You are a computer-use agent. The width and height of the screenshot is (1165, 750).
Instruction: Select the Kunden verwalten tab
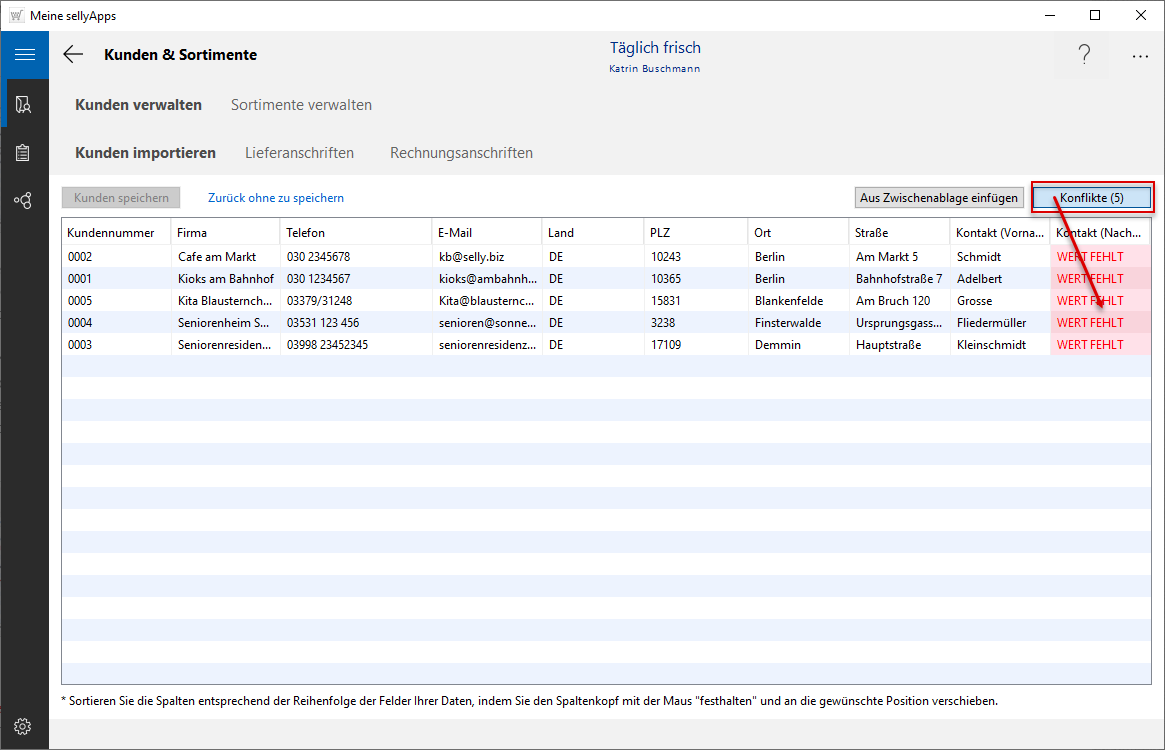pyautogui.click(x=138, y=105)
